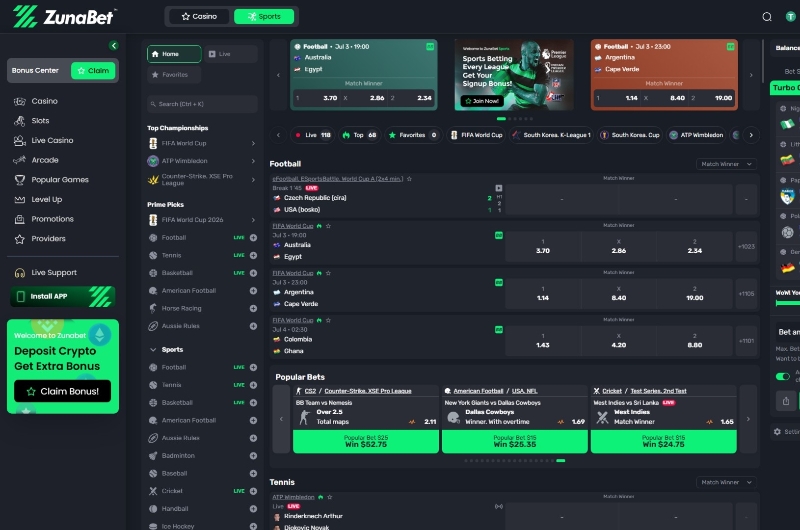Click the search field in sports menu

pyautogui.click(x=202, y=104)
